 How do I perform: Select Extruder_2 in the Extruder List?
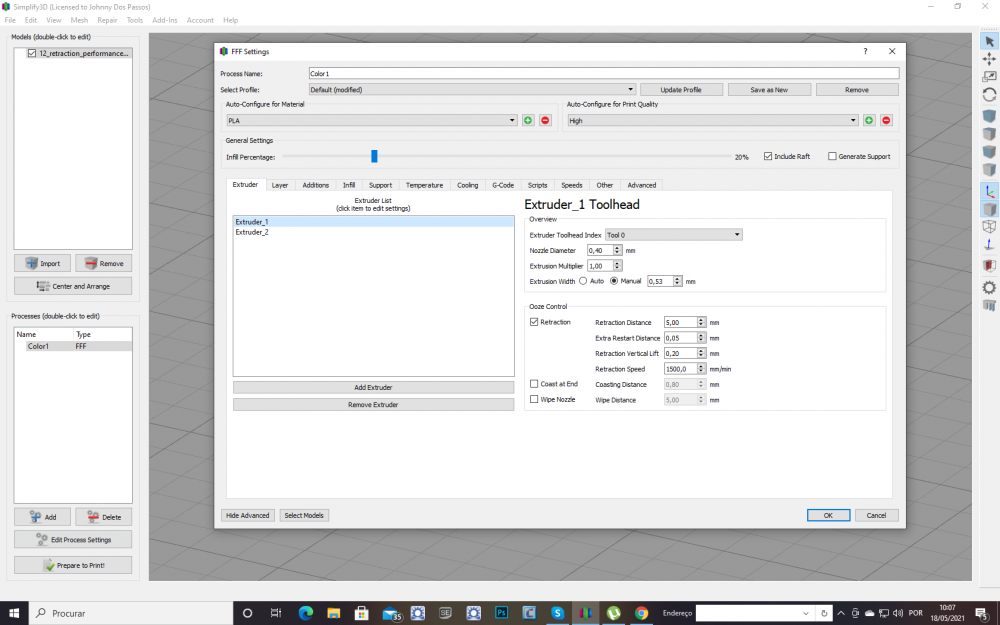[373, 232]
